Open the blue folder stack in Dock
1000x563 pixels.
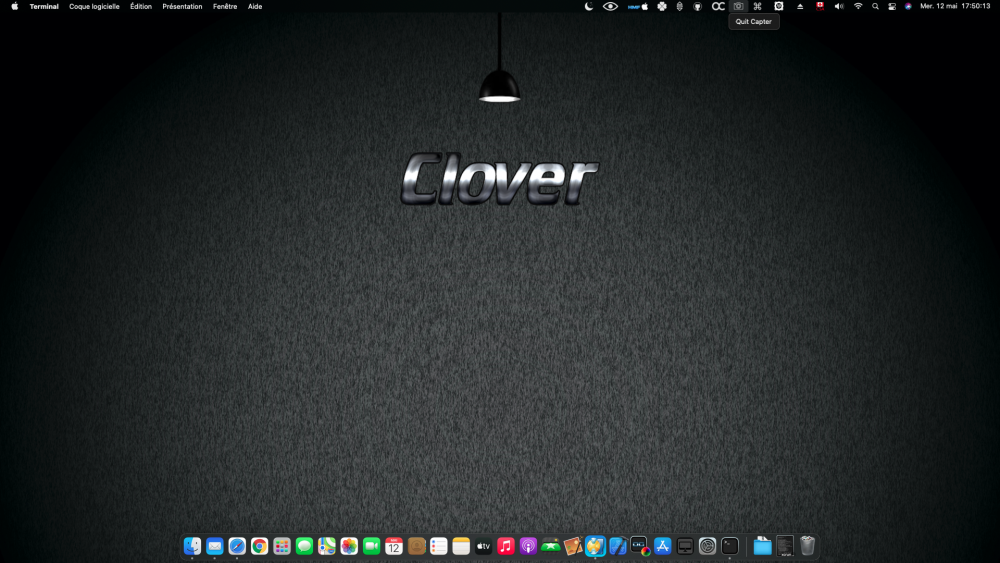point(762,546)
